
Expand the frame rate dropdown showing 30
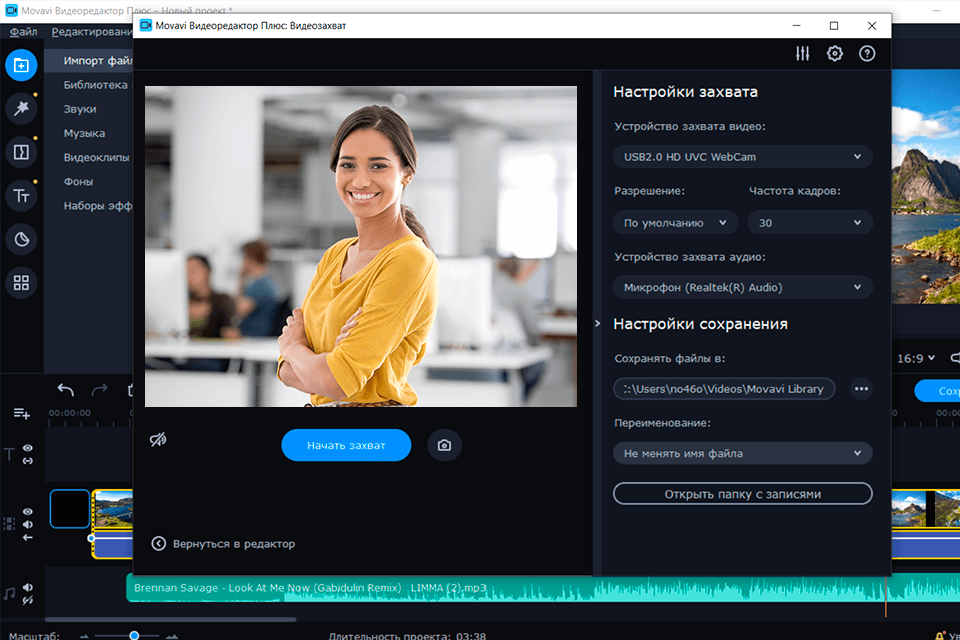tap(810, 223)
